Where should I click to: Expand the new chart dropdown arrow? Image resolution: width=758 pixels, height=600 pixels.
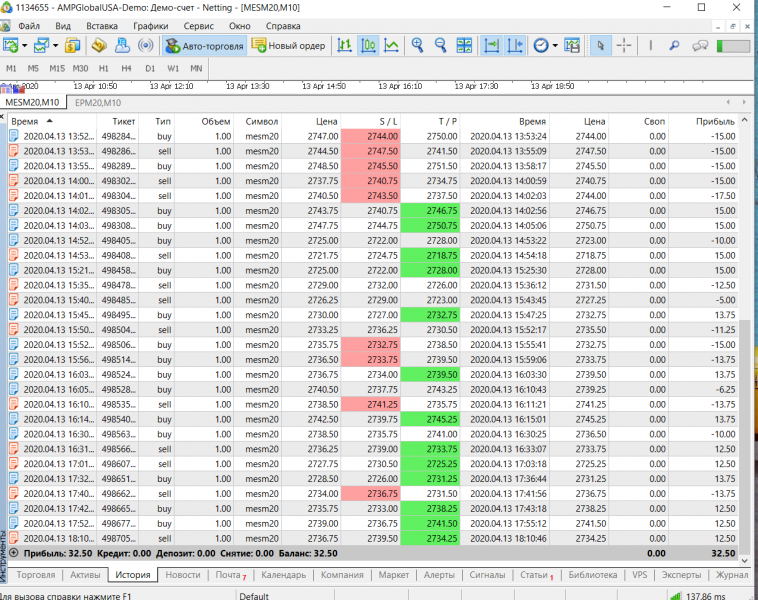24,45
